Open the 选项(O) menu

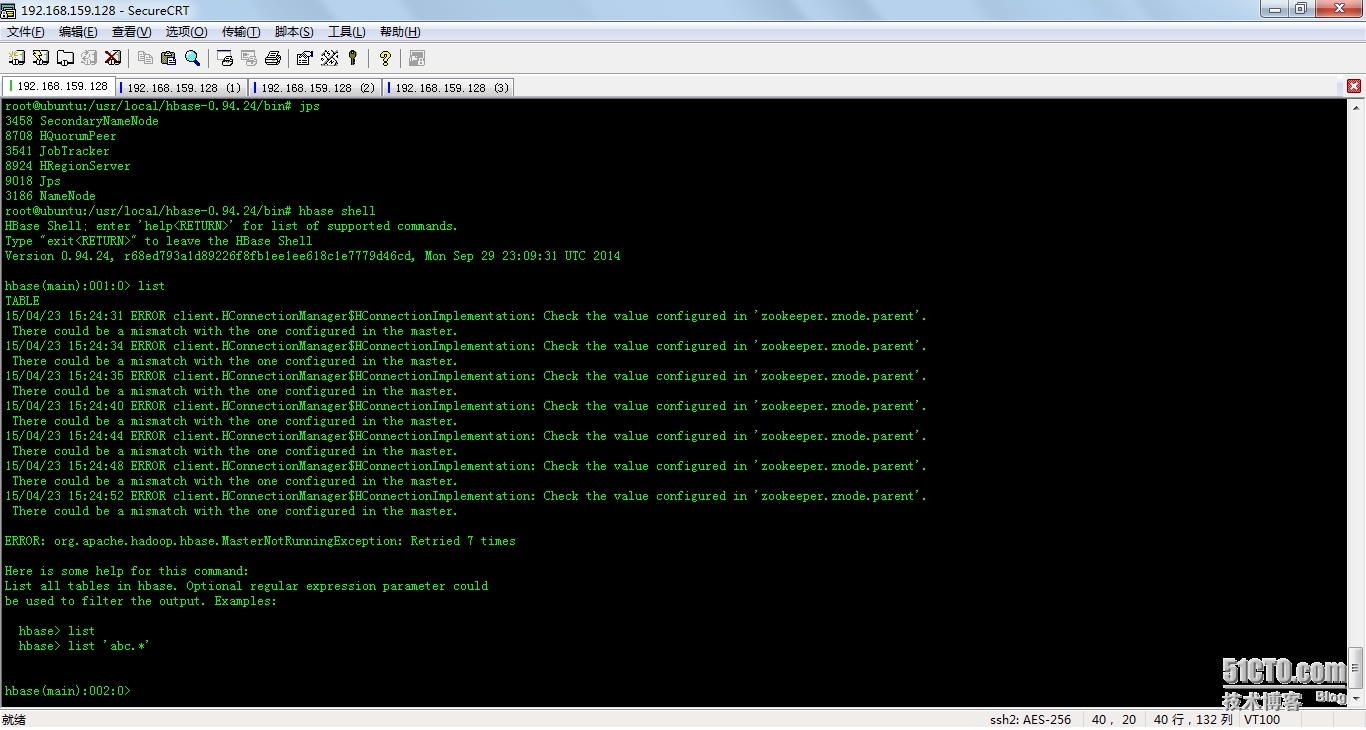pos(186,32)
